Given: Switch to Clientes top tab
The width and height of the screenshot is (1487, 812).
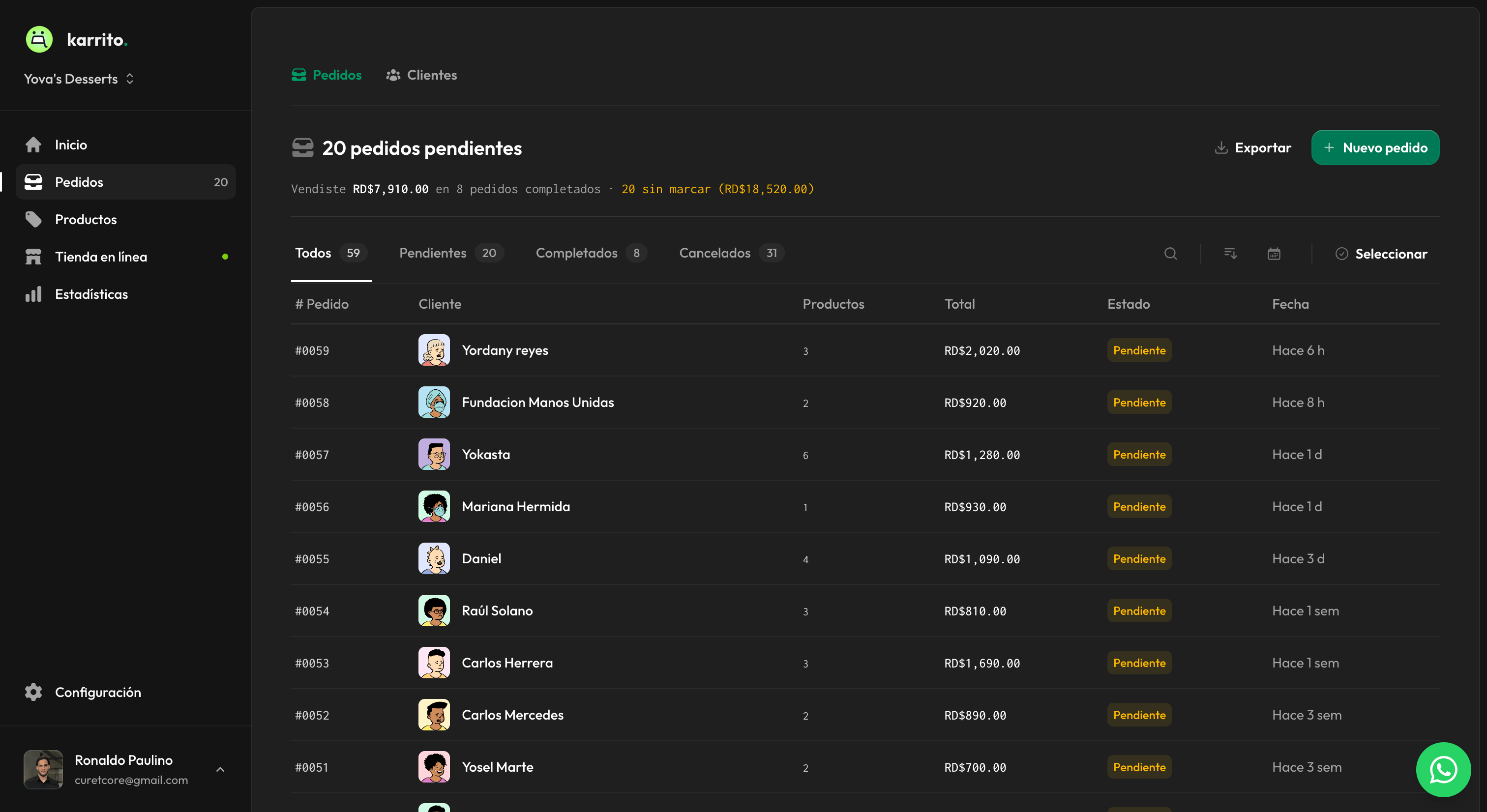Looking at the screenshot, I should [x=421, y=75].
